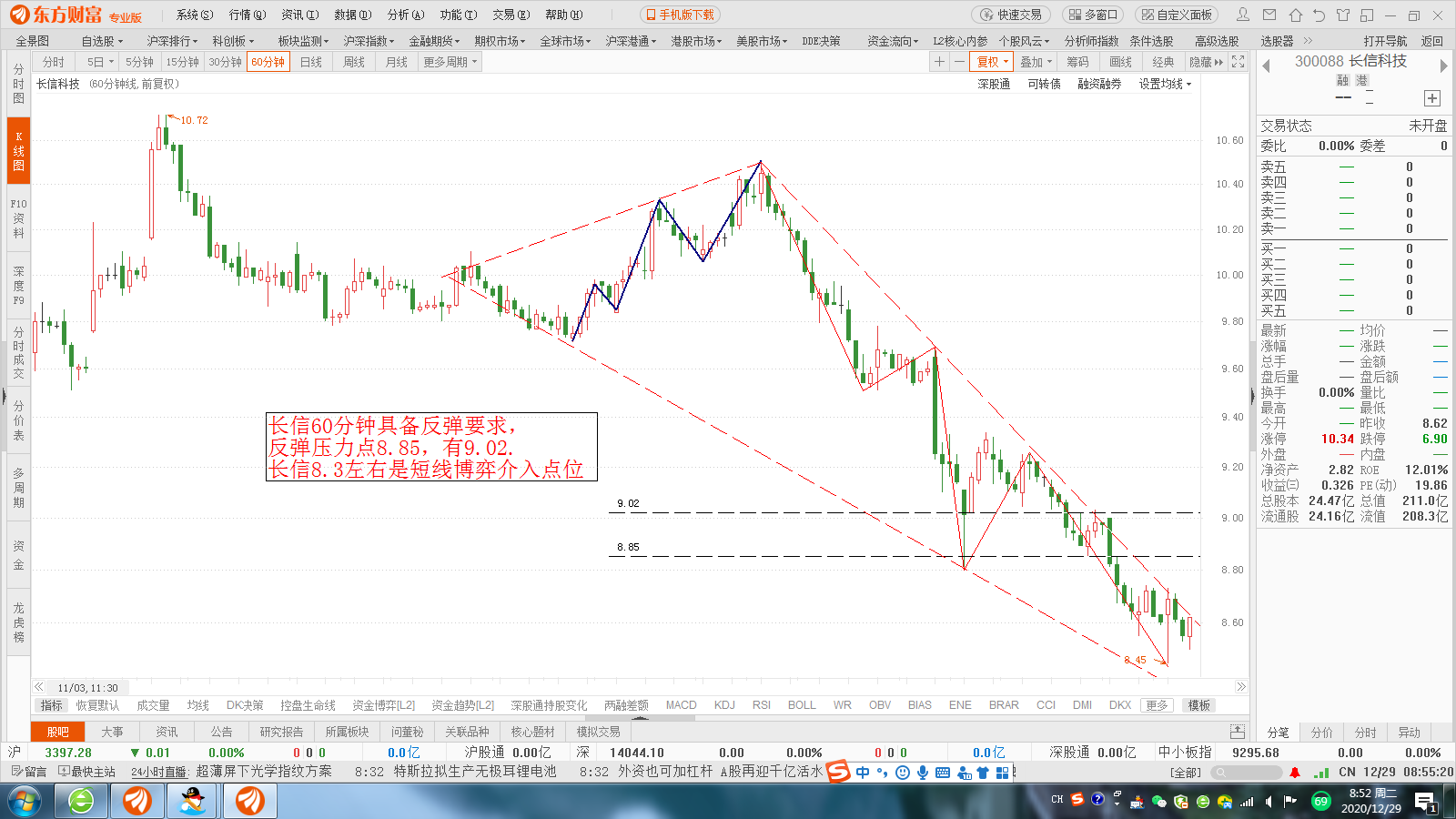Open 360 browser taskbar icon
Image resolution: width=1456 pixels, height=819 pixels.
[x=81, y=801]
